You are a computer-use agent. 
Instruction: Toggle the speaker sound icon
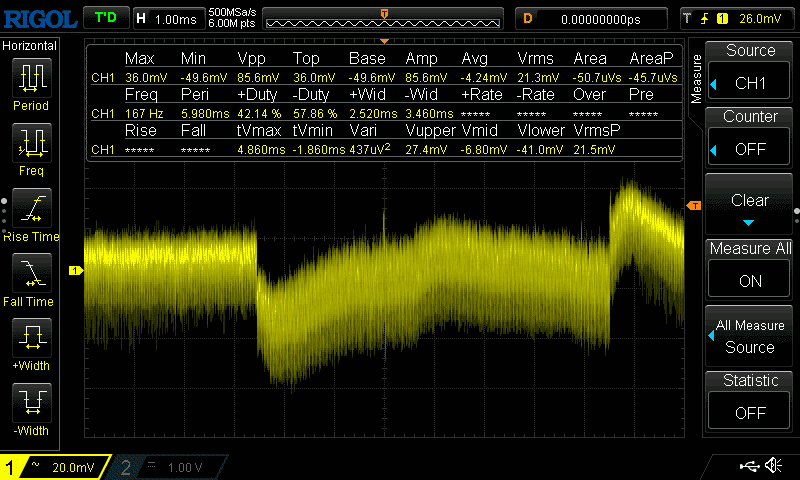click(x=773, y=466)
